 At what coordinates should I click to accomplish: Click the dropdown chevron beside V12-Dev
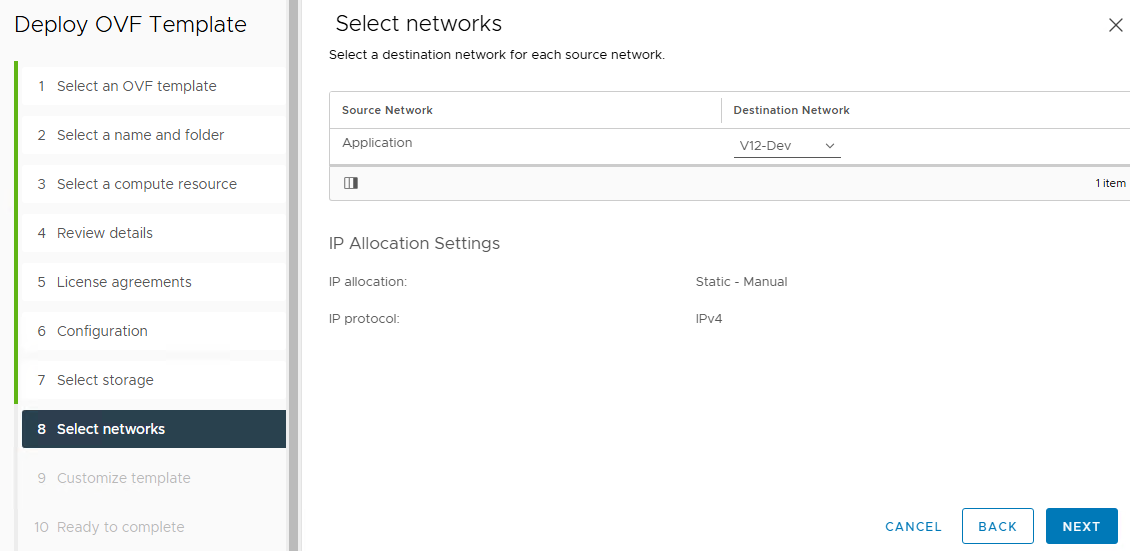tap(830, 146)
